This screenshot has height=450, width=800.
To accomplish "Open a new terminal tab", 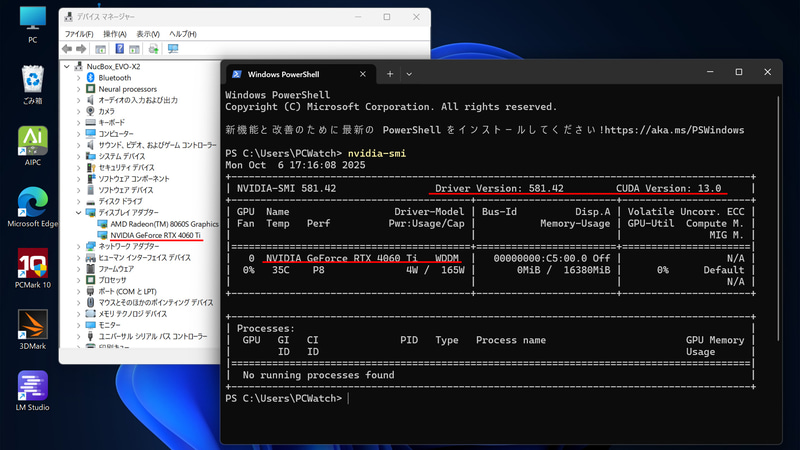I will point(390,74).
